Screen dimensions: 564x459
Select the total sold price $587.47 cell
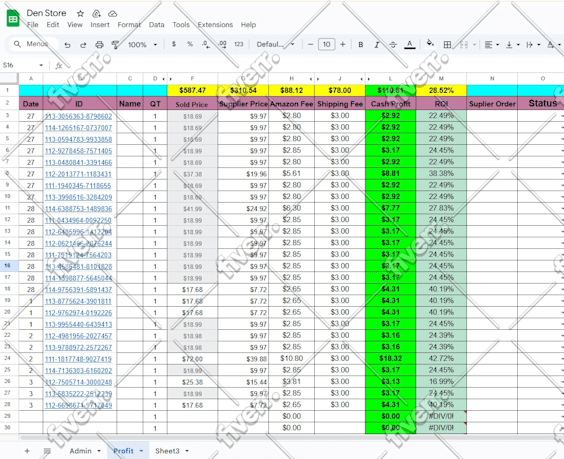pyautogui.click(x=192, y=90)
